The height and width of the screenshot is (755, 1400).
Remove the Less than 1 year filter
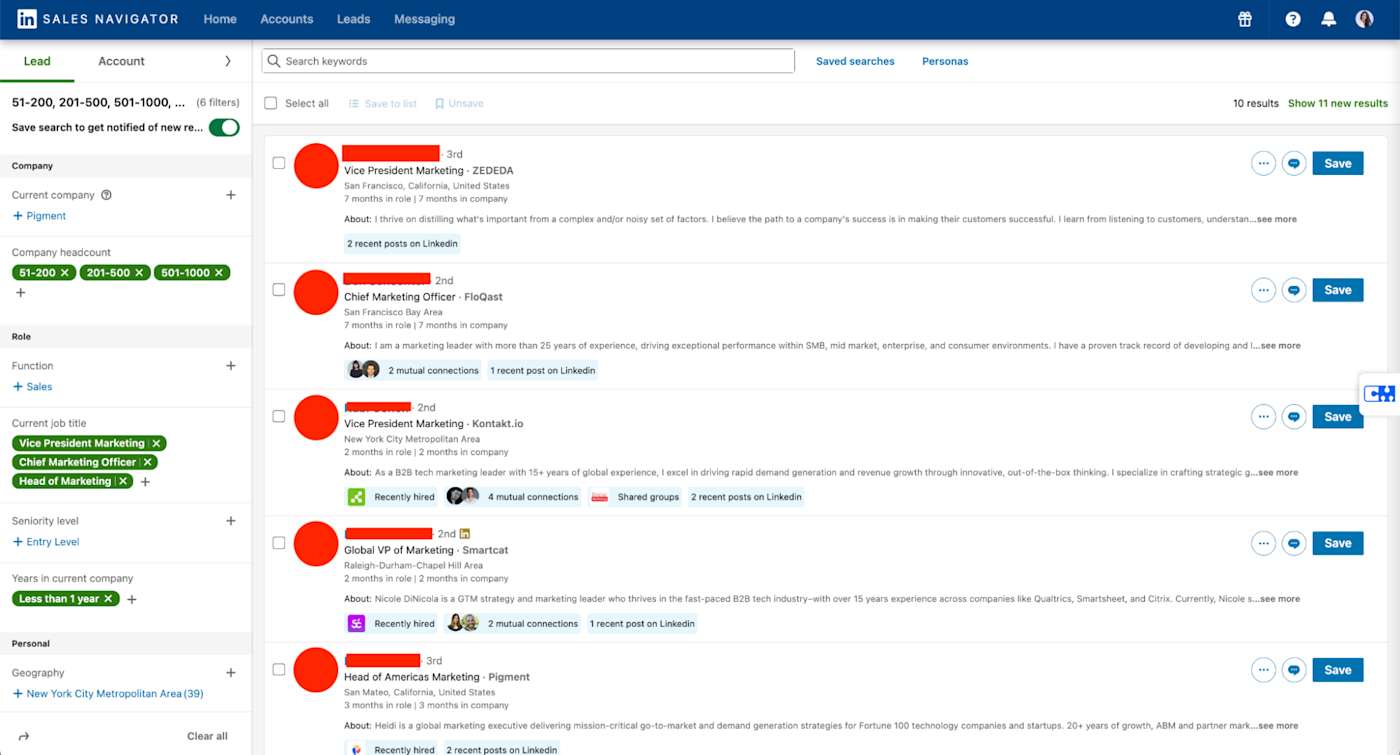point(109,599)
